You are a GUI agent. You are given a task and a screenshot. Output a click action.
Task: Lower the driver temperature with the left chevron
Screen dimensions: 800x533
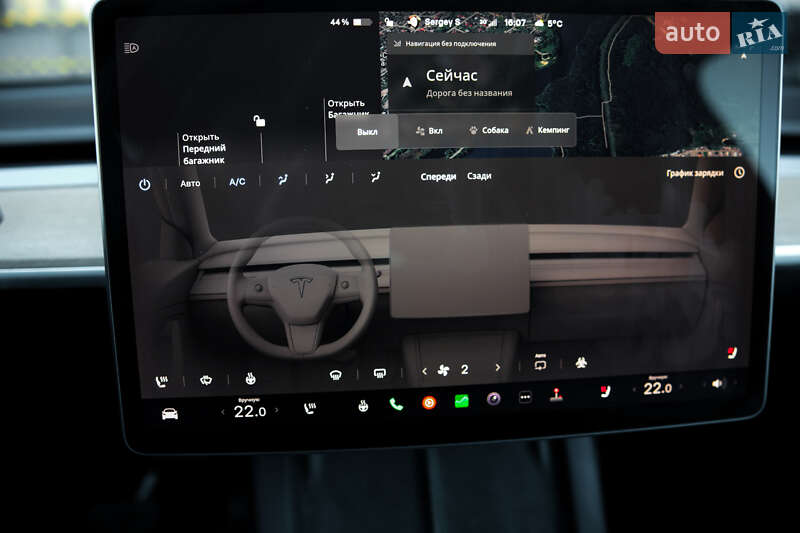222,412
